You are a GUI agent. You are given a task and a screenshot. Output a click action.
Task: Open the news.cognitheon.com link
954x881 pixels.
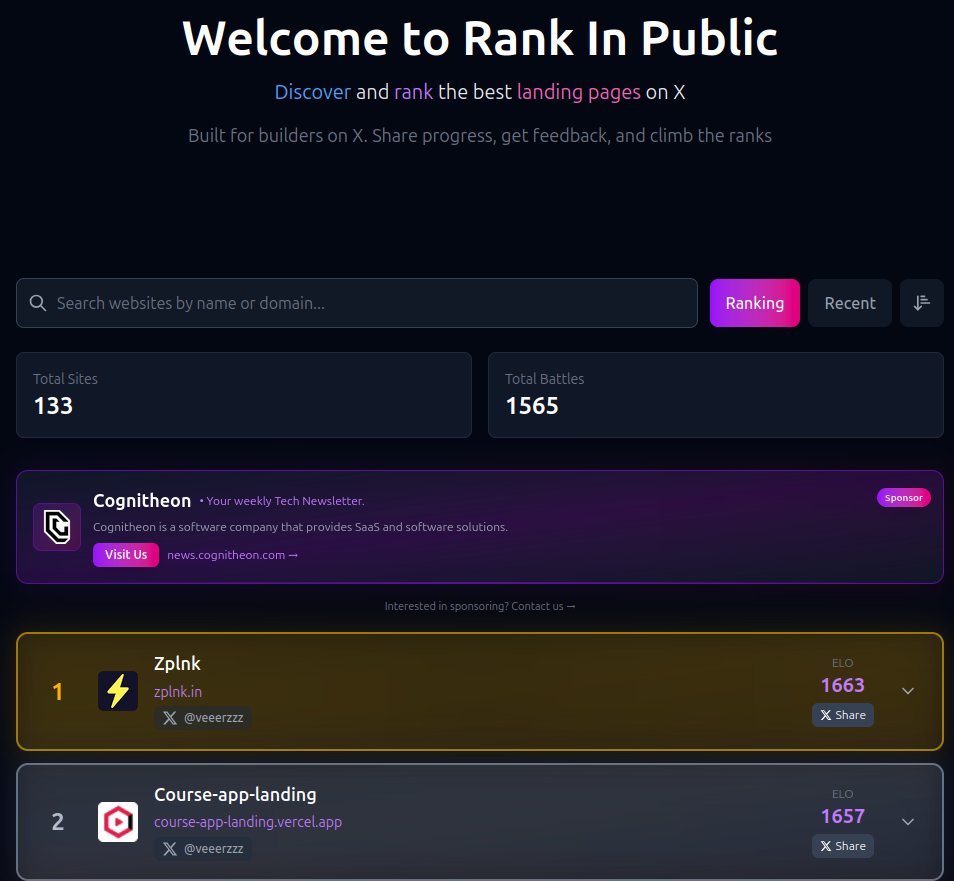tap(232, 555)
